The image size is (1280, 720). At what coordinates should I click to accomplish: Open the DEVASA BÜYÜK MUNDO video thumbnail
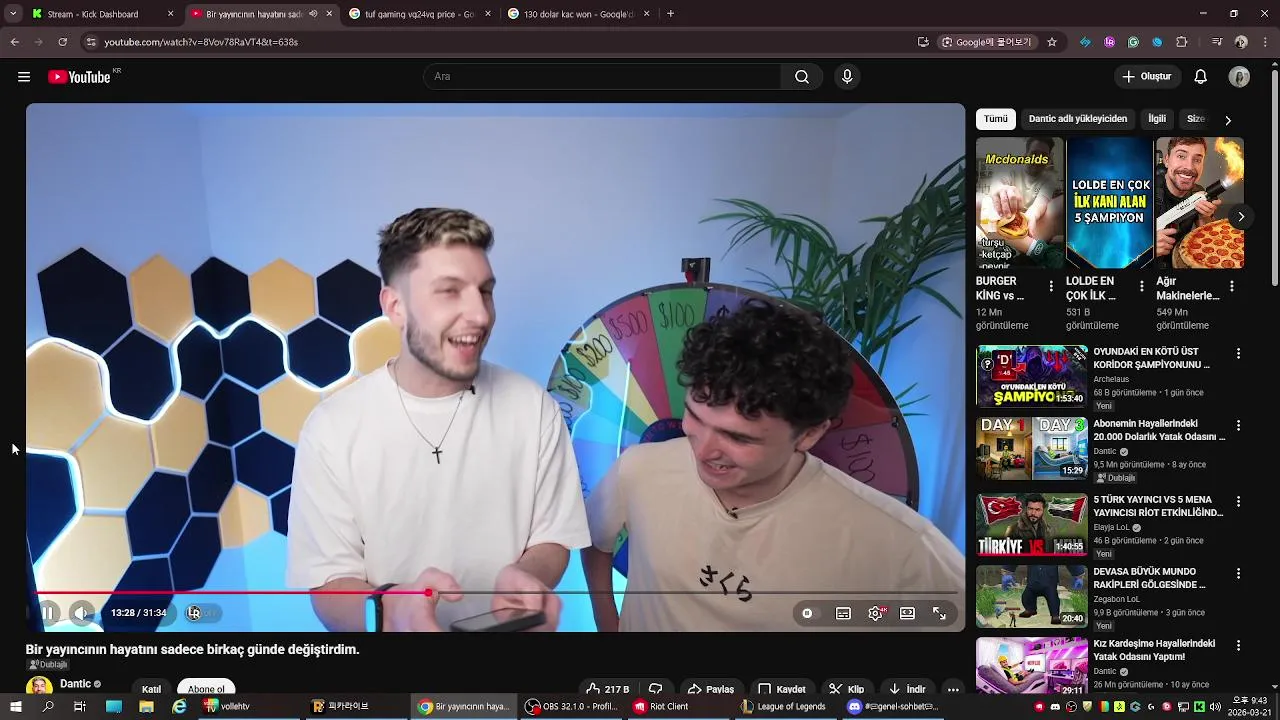(1032, 597)
